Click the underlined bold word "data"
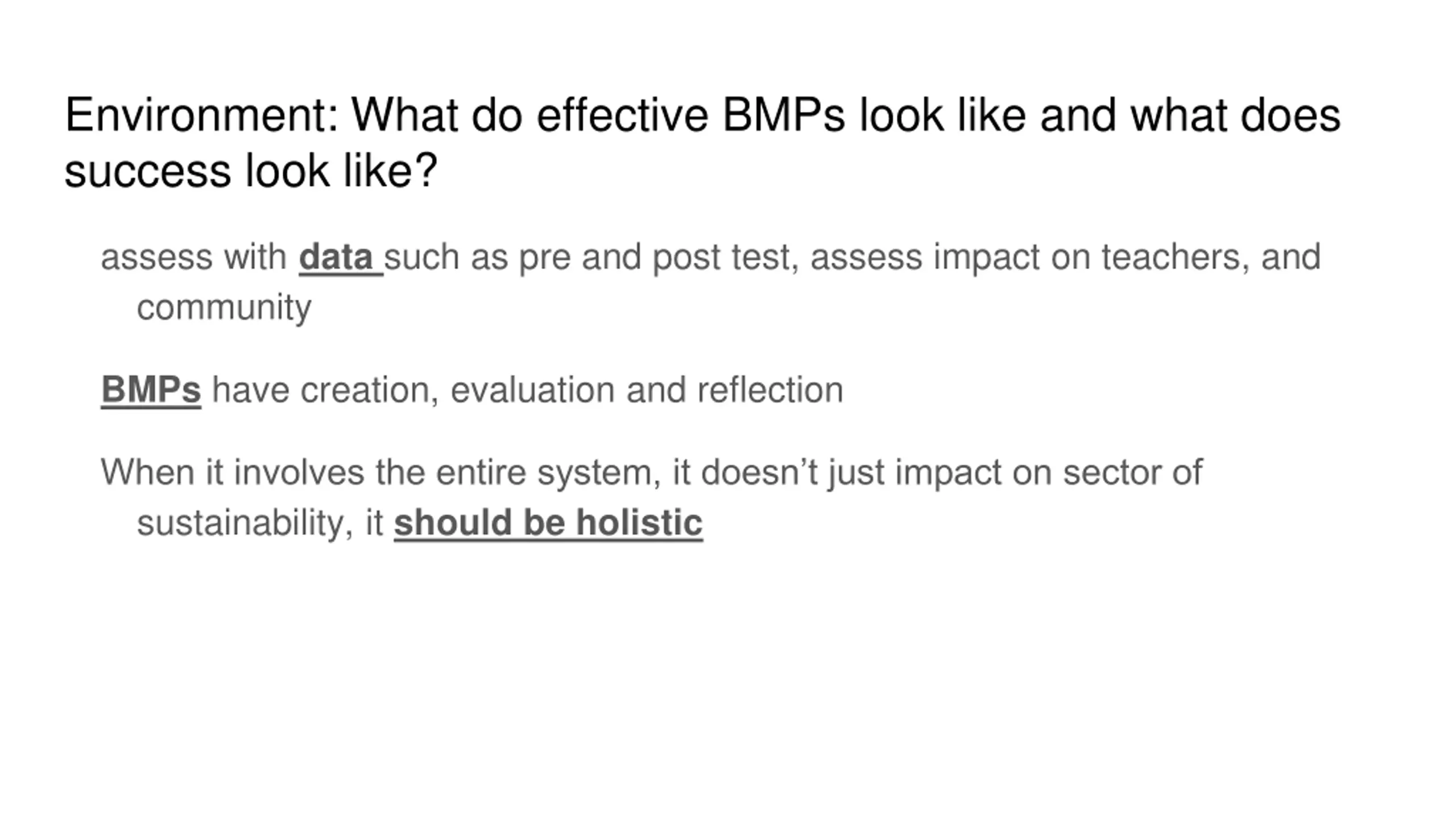The width and height of the screenshot is (1456, 819). coord(335,257)
